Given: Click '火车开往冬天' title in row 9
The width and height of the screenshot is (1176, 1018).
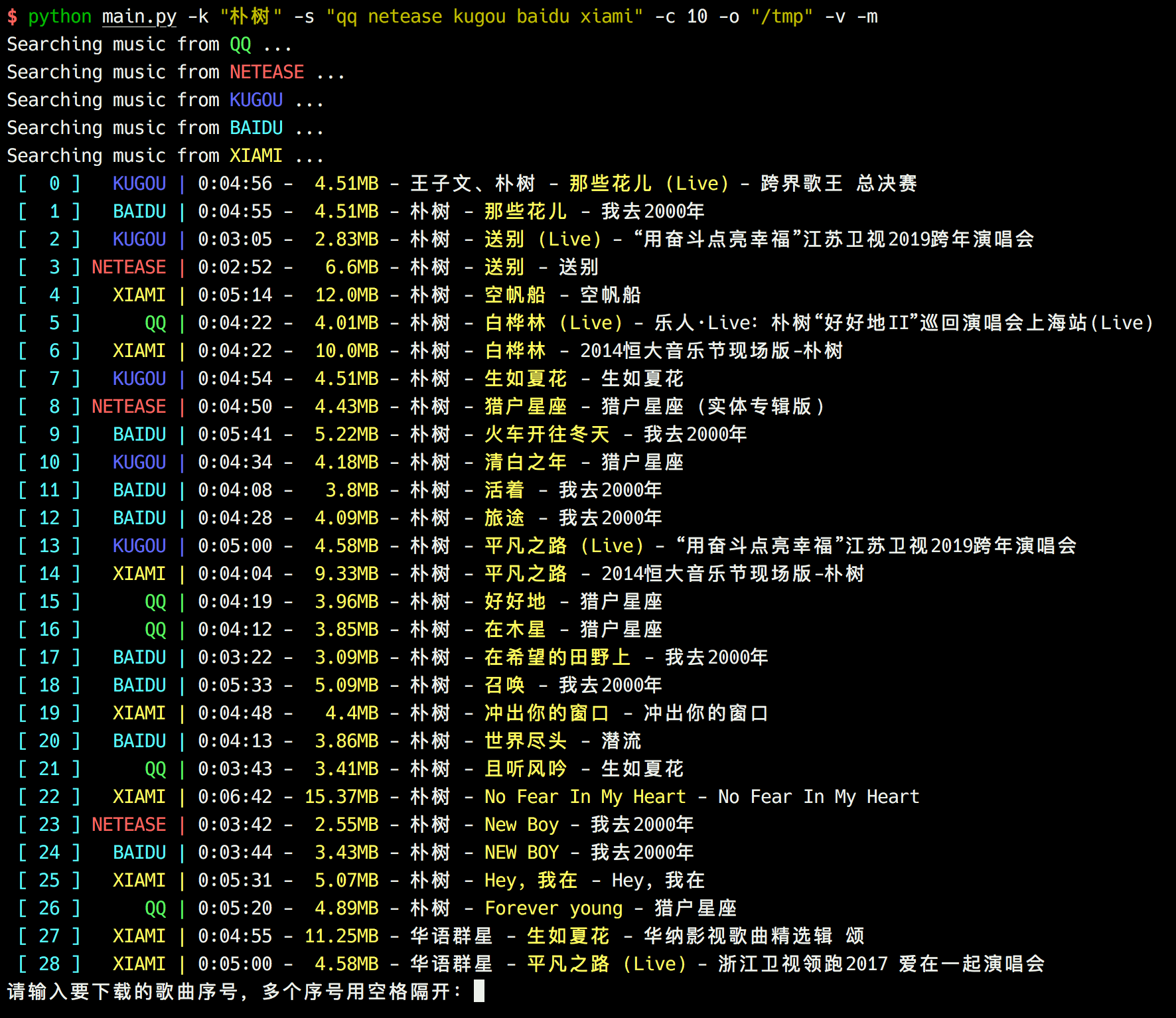Looking at the screenshot, I should pyautogui.click(x=547, y=434).
